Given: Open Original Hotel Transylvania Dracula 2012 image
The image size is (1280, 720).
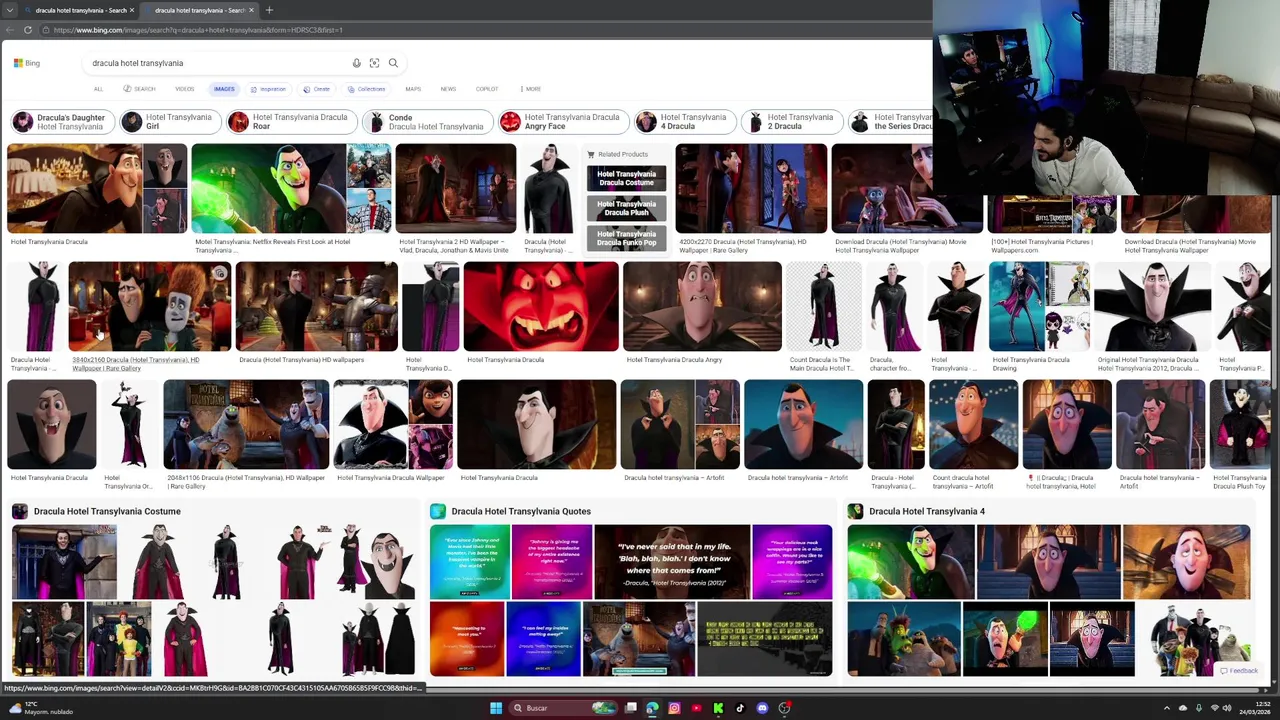Looking at the screenshot, I should tap(1152, 307).
